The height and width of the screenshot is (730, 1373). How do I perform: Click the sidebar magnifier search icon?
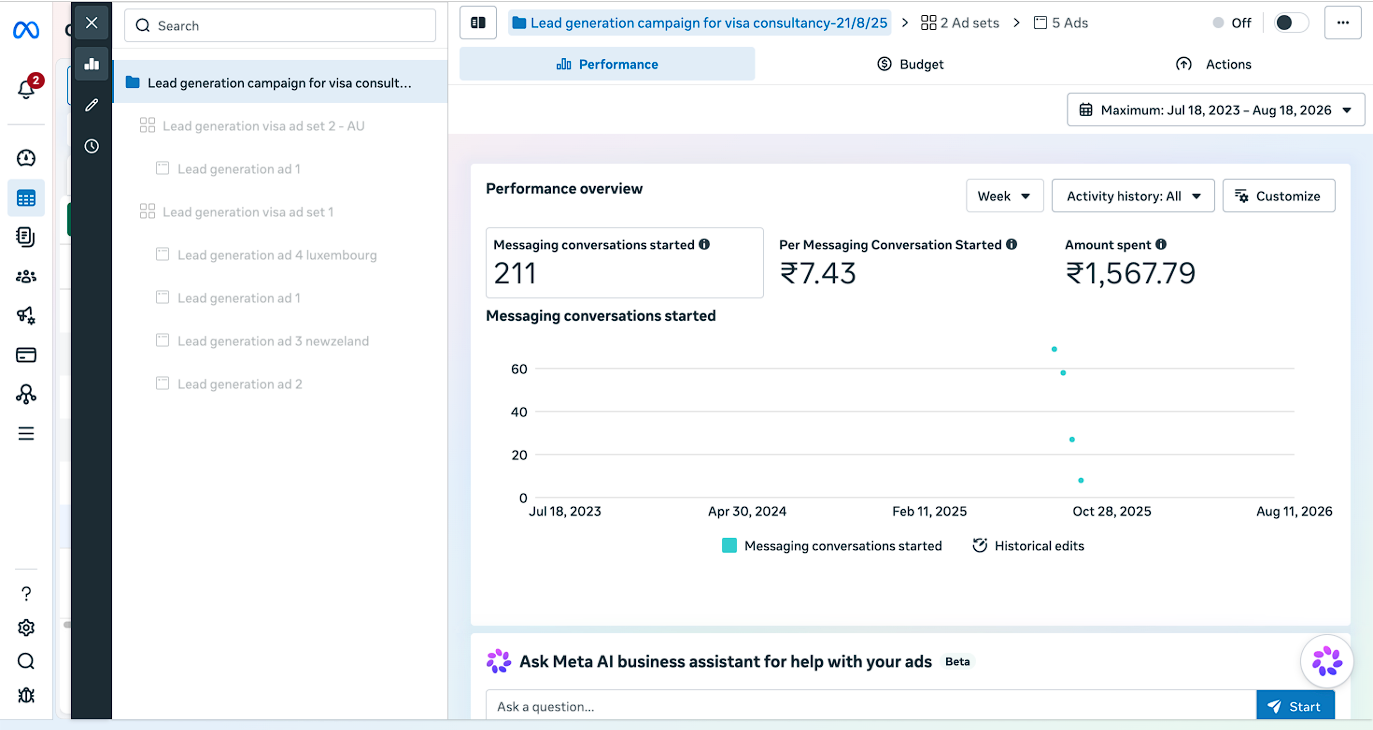click(26, 662)
